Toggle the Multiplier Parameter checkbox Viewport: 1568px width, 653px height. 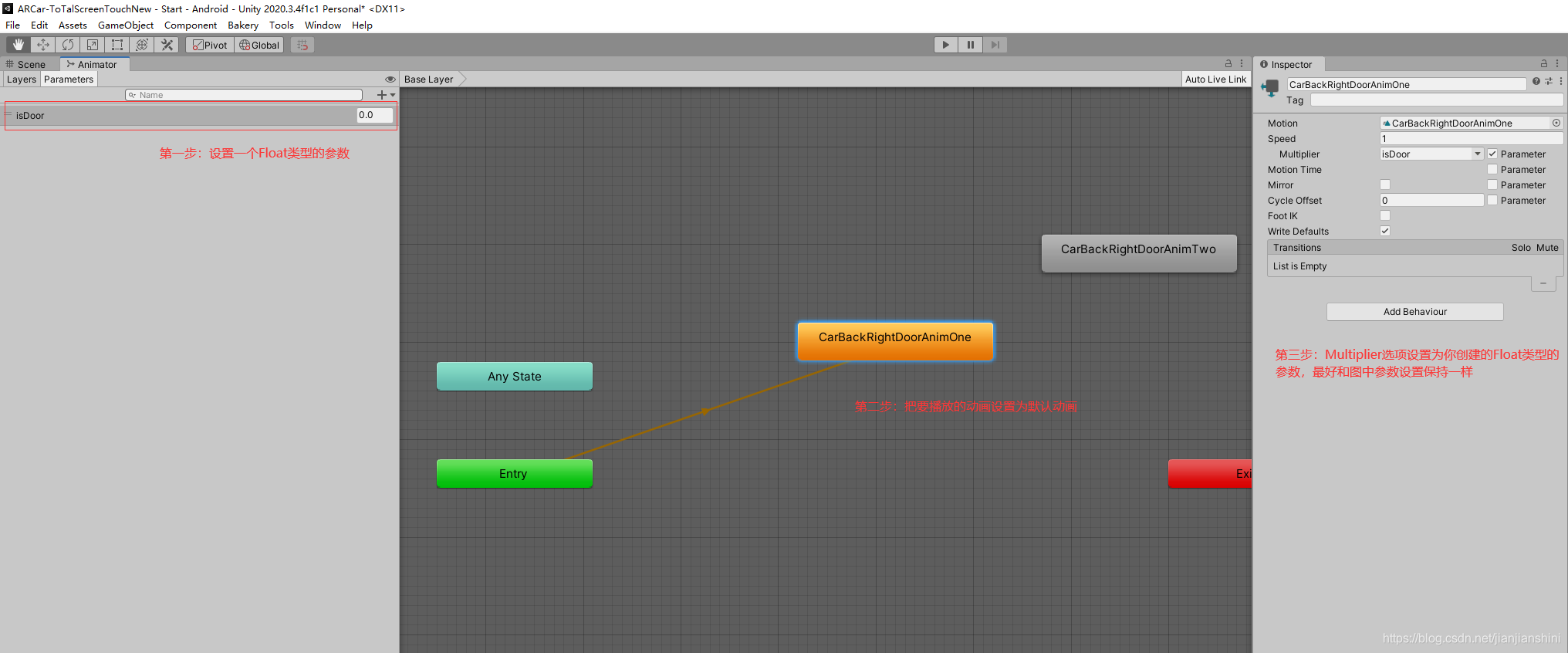pos(1492,154)
